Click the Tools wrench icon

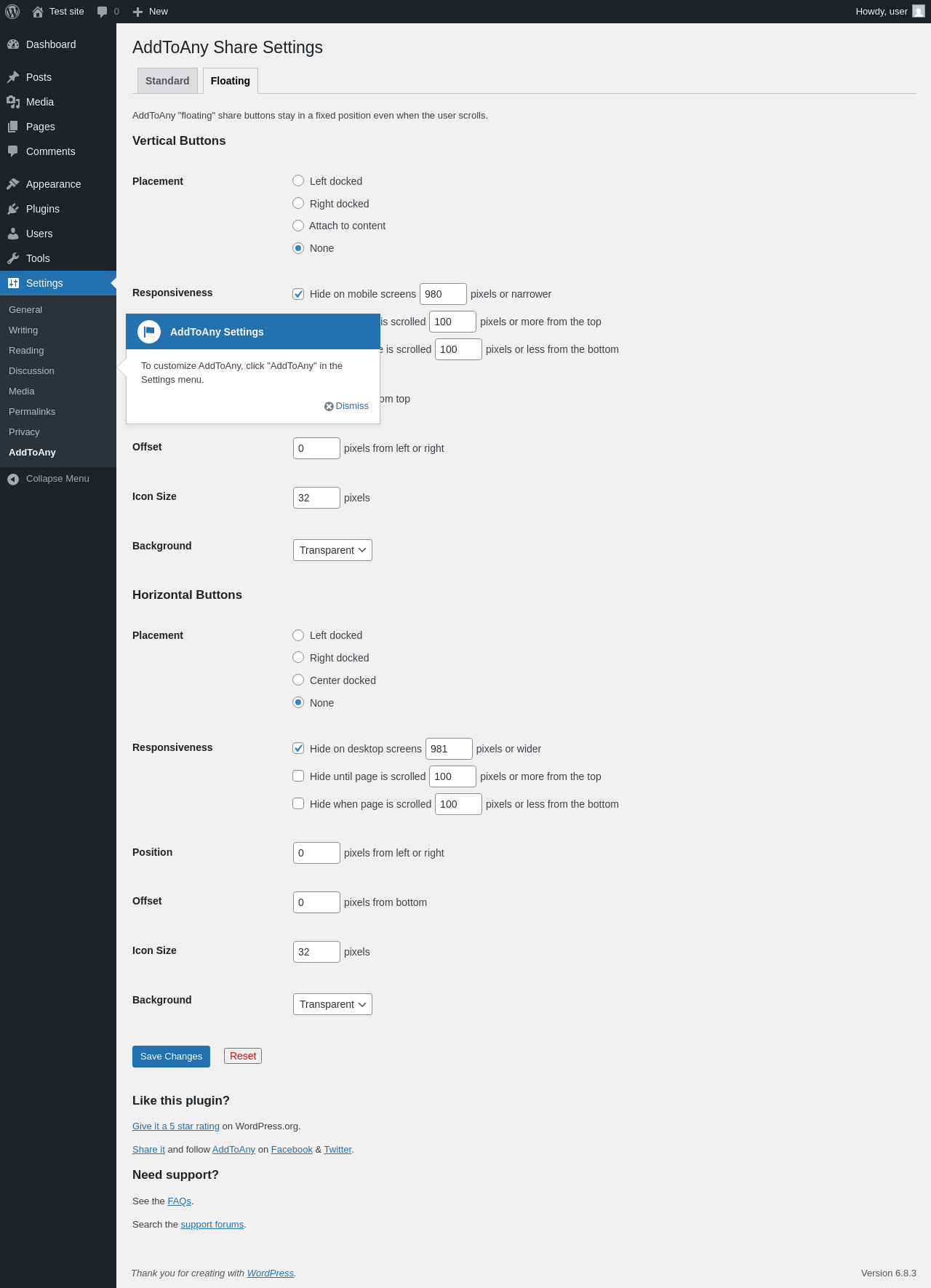point(13,258)
